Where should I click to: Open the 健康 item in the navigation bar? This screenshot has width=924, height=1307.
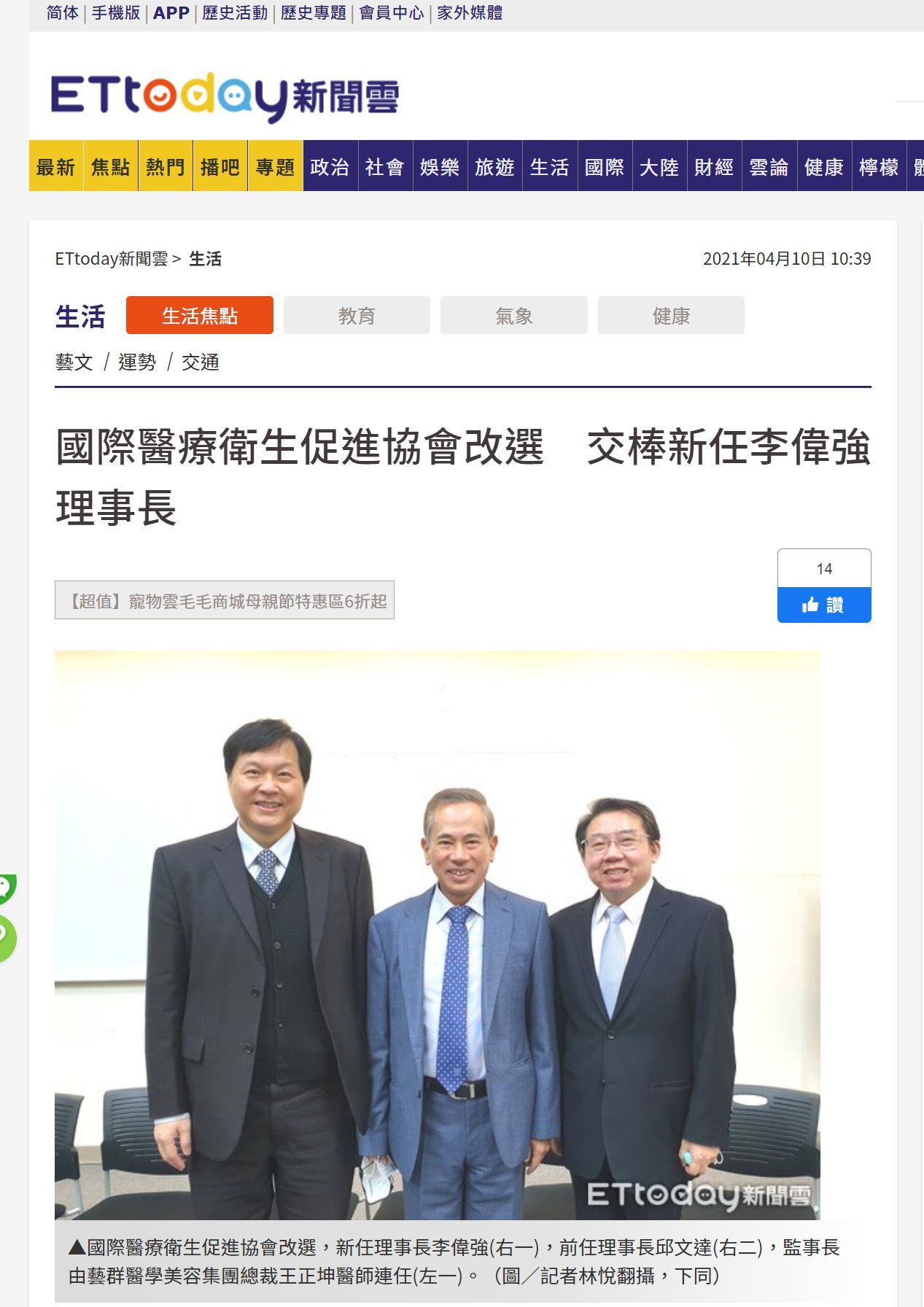[x=824, y=166]
